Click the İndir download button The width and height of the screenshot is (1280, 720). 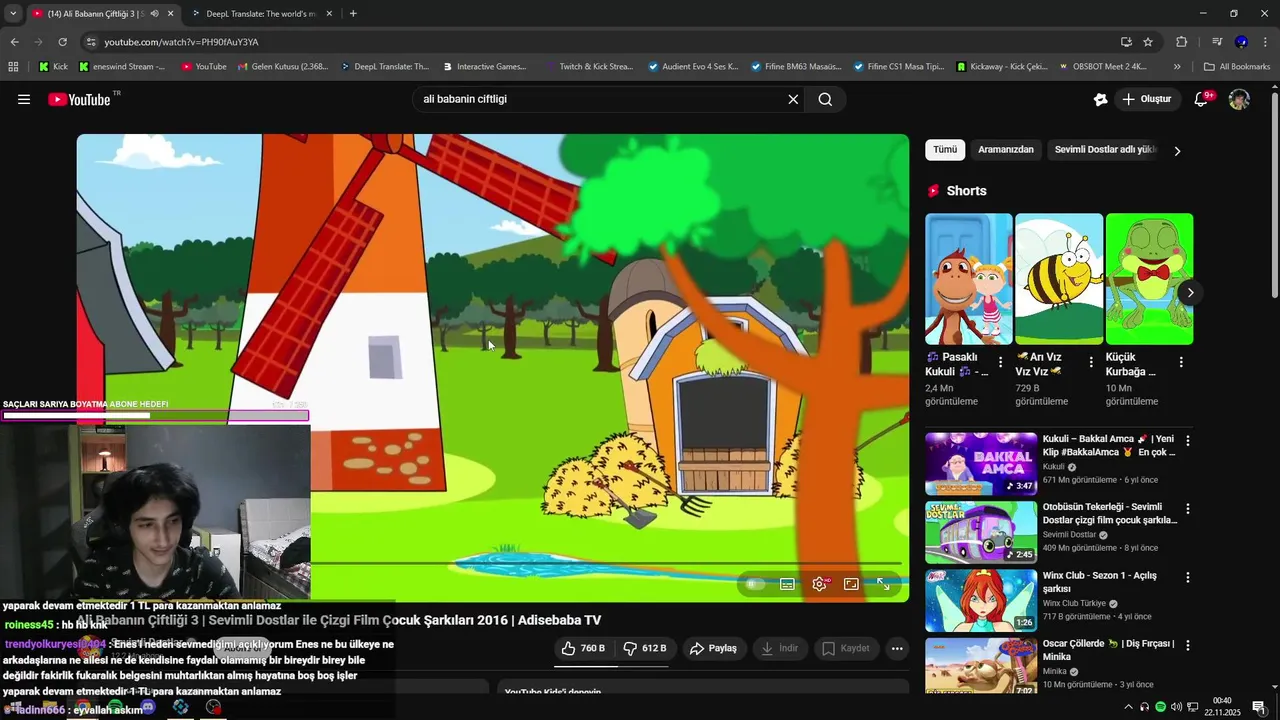[x=780, y=648]
